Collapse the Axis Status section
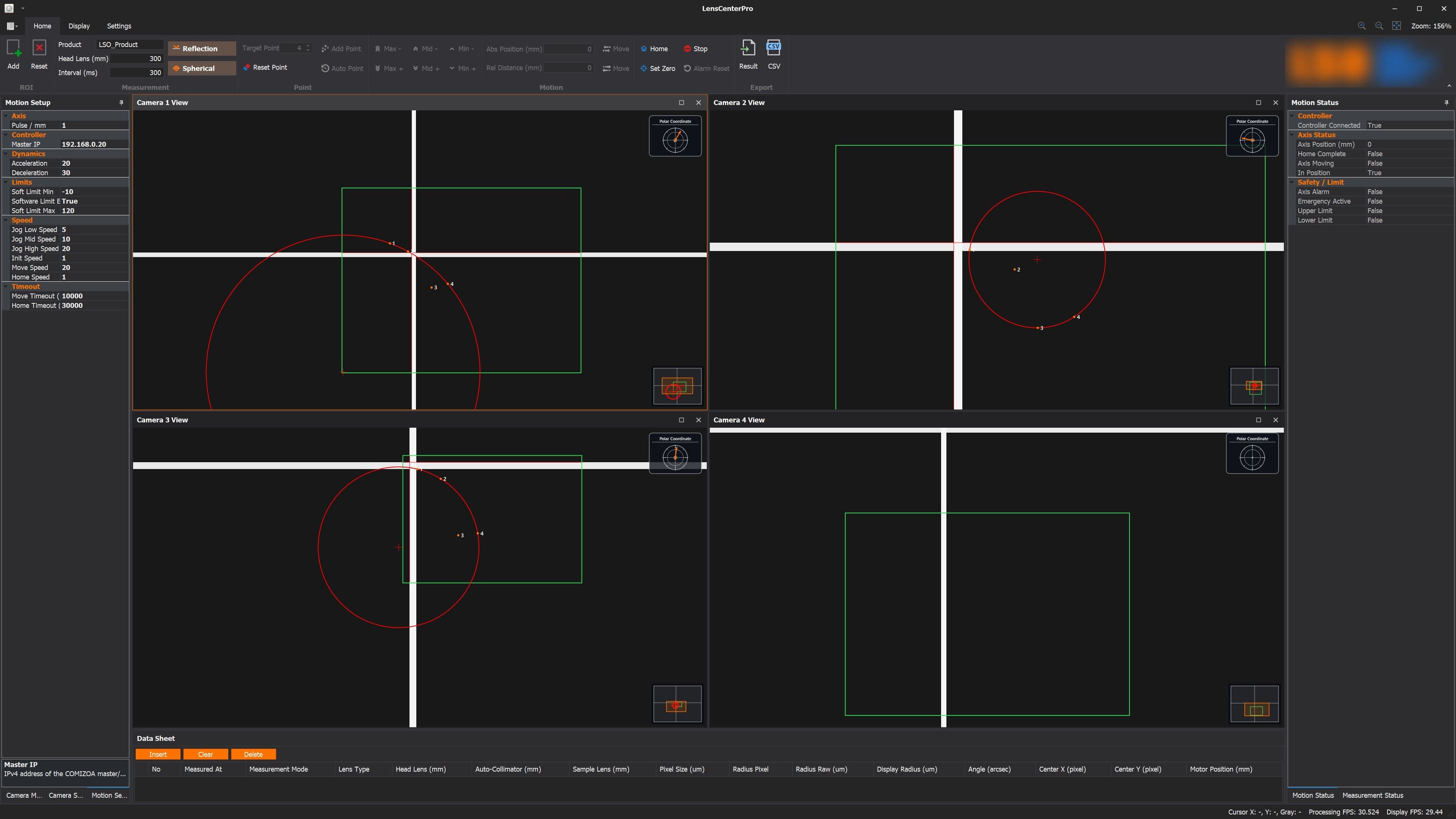The width and height of the screenshot is (1456, 819). pyautogui.click(x=1292, y=135)
